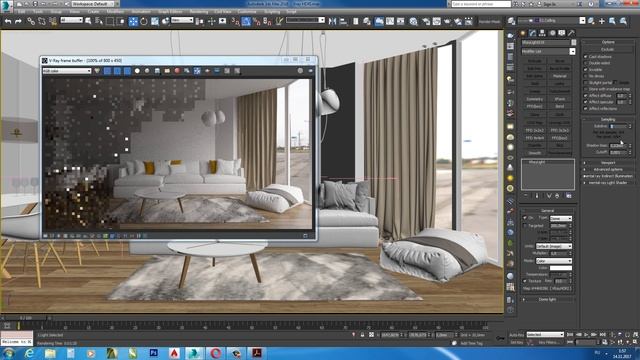The width and height of the screenshot is (640, 360).
Task: Click the Undo arrow in main toolbar
Action: (8, 21)
